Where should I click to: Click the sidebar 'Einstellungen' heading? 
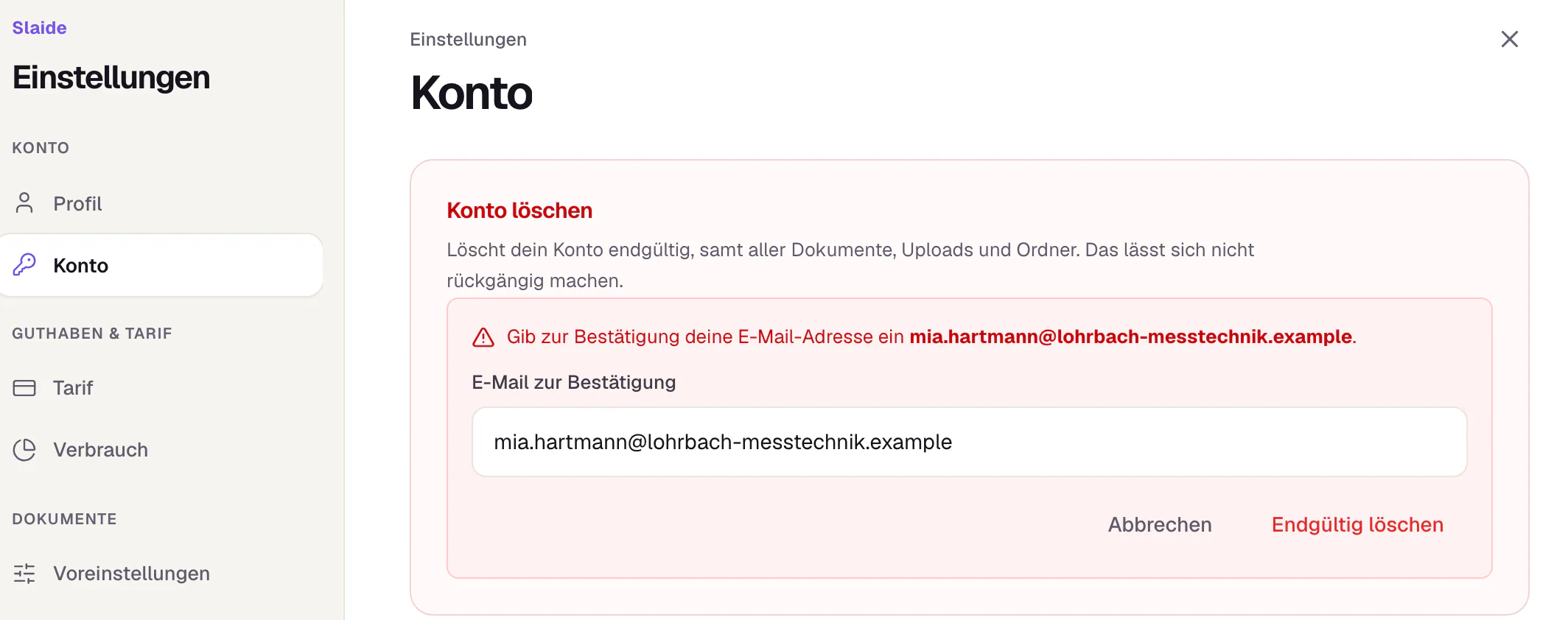point(111,77)
